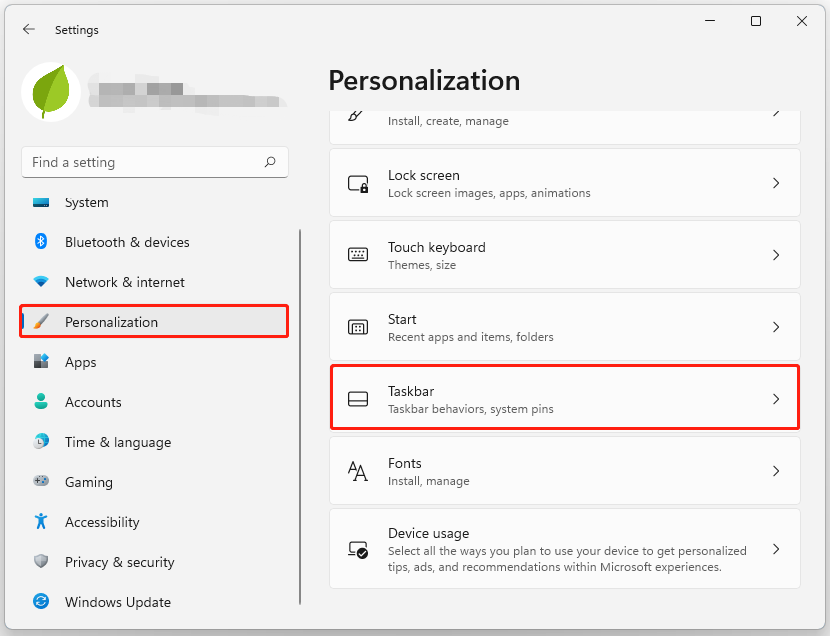
Task: Open Time & language label
Action: click(x=118, y=442)
